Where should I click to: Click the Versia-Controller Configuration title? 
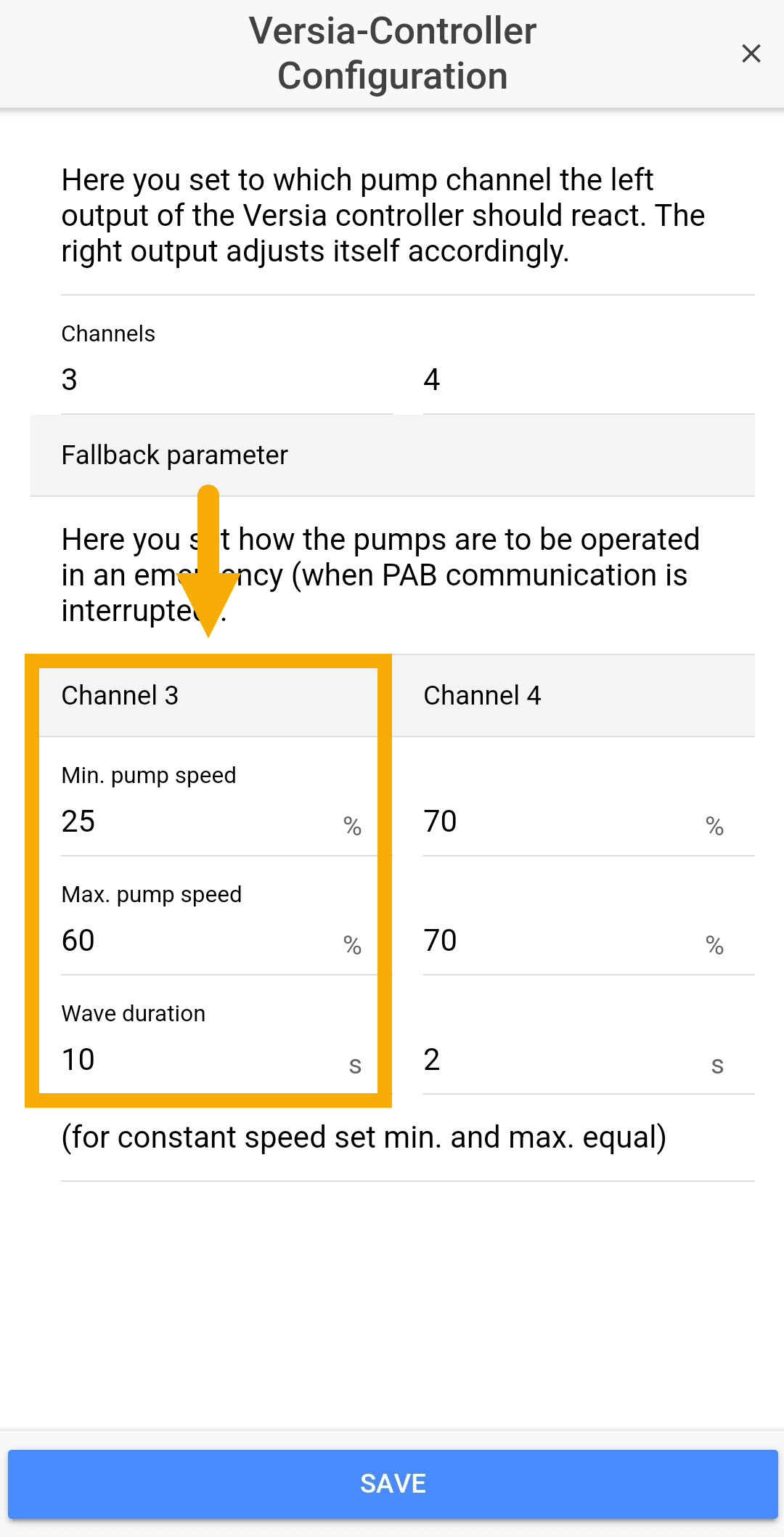pyautogui.click(x=392, y=53)
